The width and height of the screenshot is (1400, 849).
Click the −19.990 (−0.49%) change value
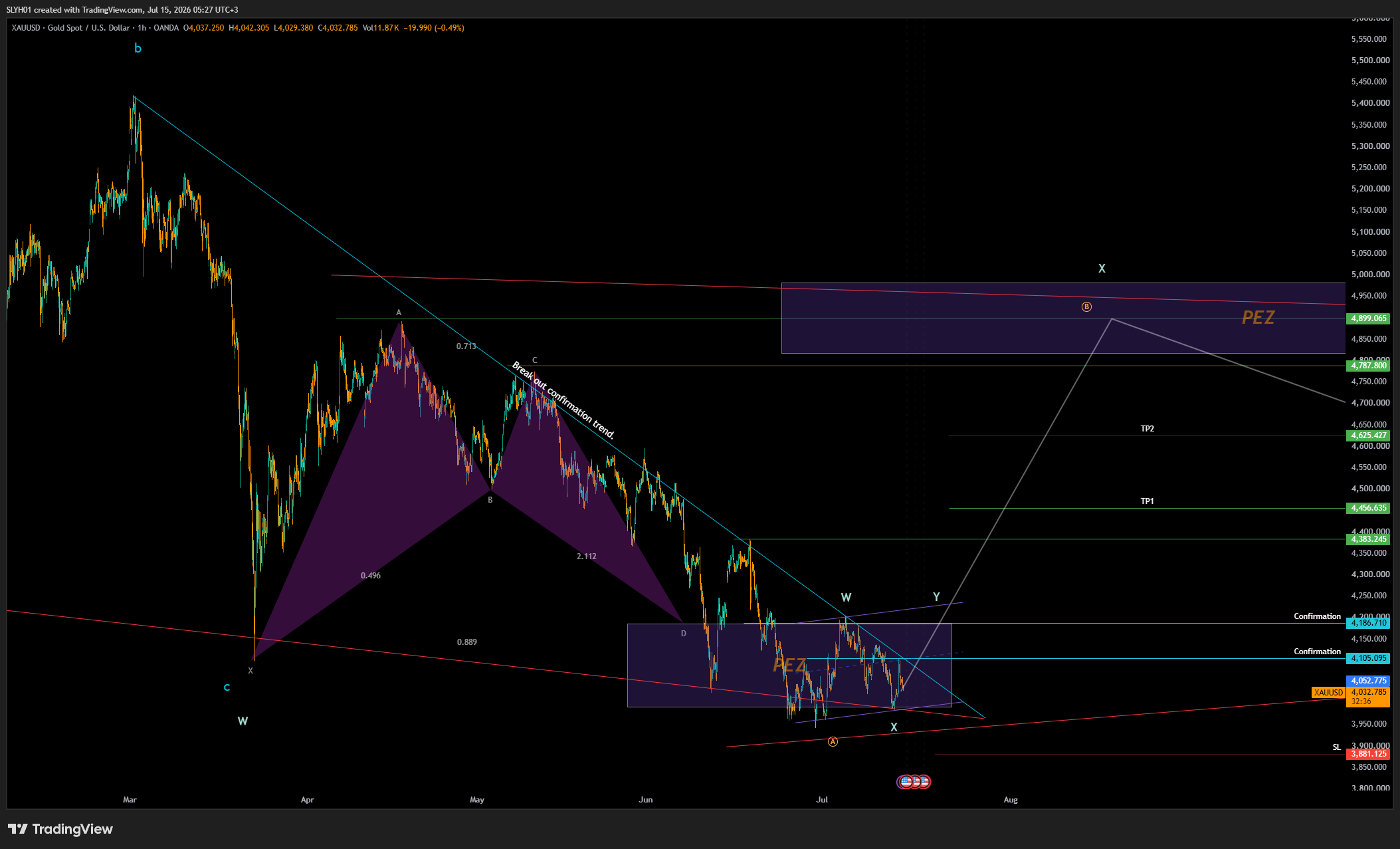tap(434, 28)
